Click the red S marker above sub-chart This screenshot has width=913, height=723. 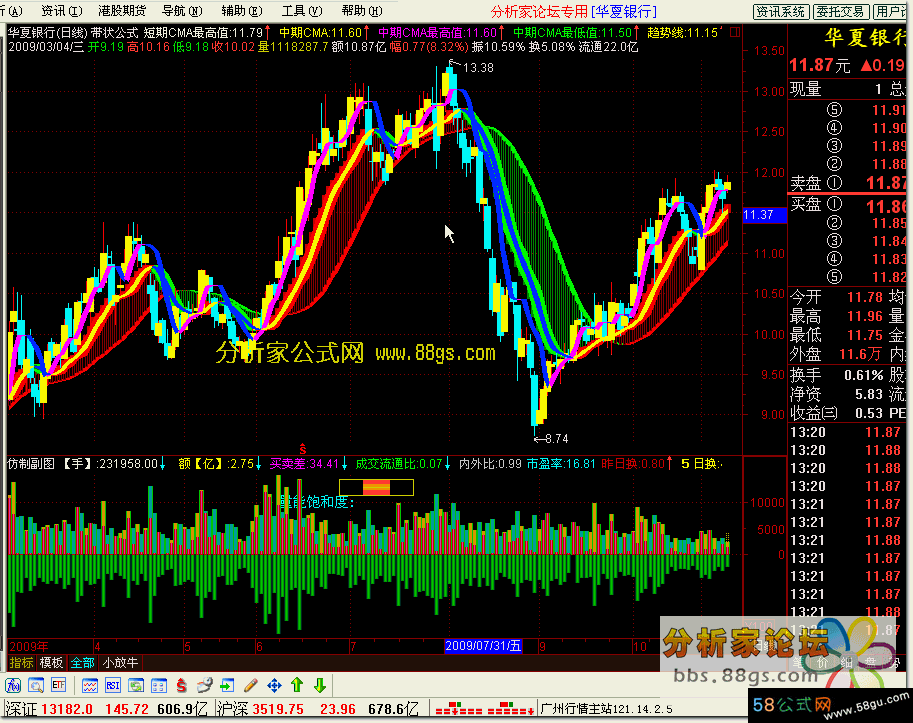[x=303, y=449]
